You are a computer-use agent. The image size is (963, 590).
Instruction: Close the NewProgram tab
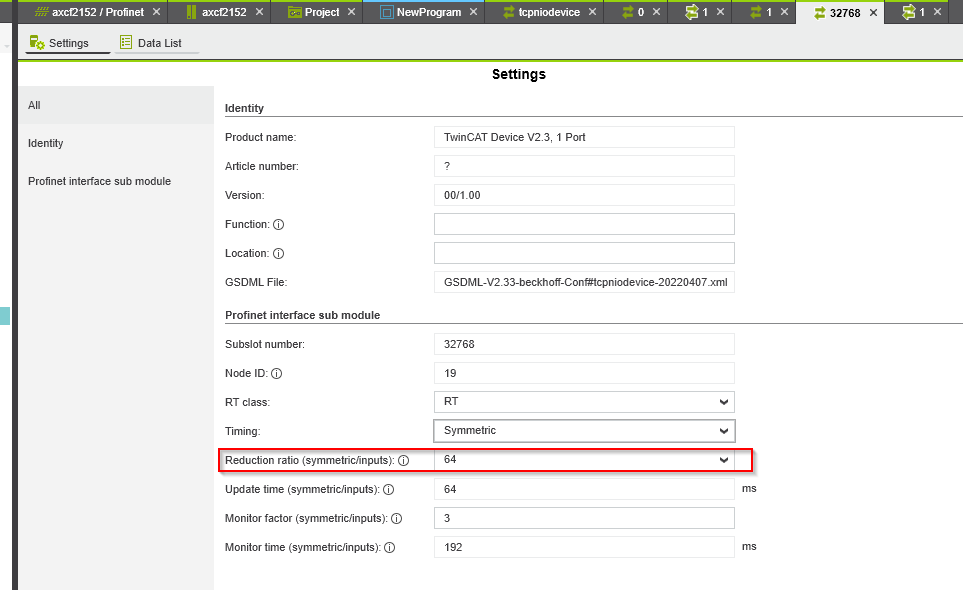pos(474,12)
